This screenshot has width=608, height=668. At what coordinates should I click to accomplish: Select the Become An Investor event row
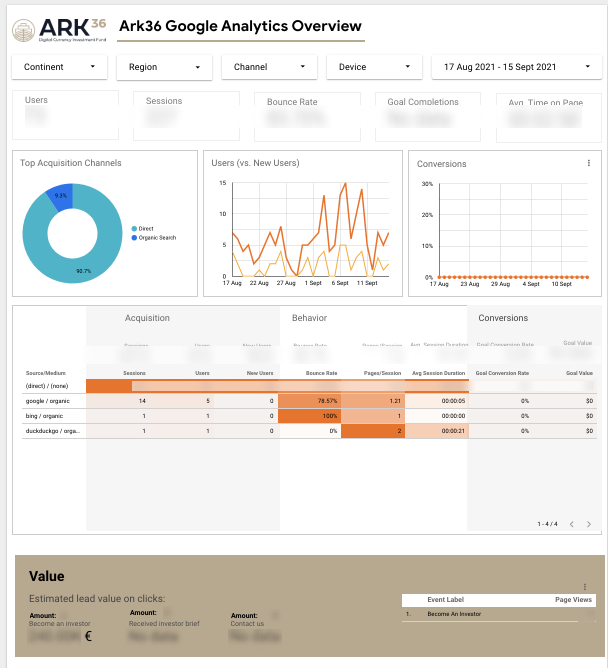pyautogui.click(x=499, y=614)
